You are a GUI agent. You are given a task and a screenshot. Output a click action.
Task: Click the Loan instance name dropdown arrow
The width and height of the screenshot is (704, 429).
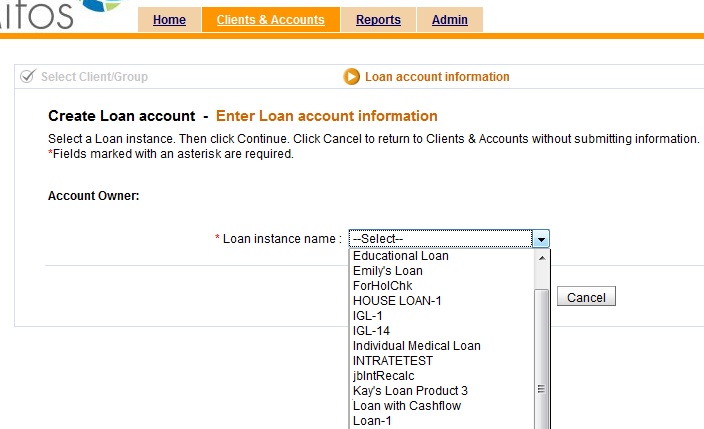[540, 239]
